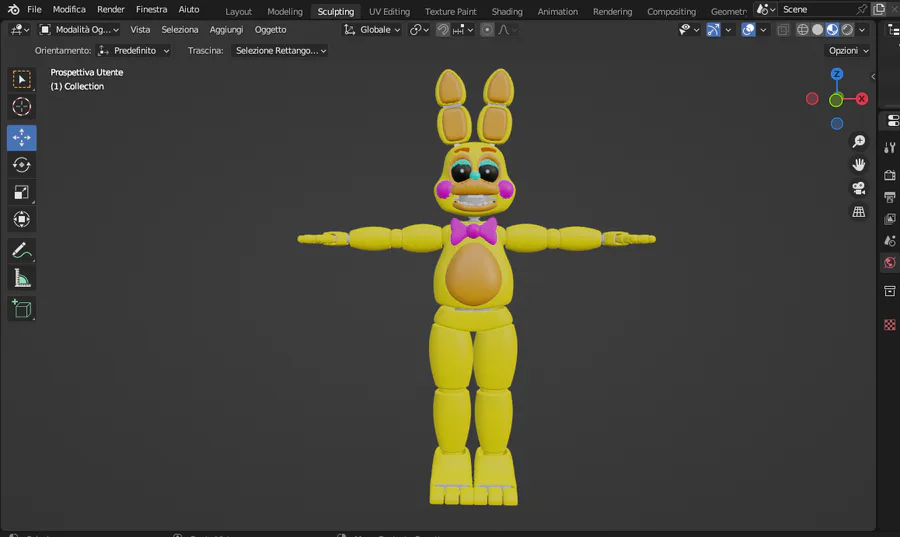
Task: Open the gizmo options dropdown arrow
Action: (x=728, y=30)
